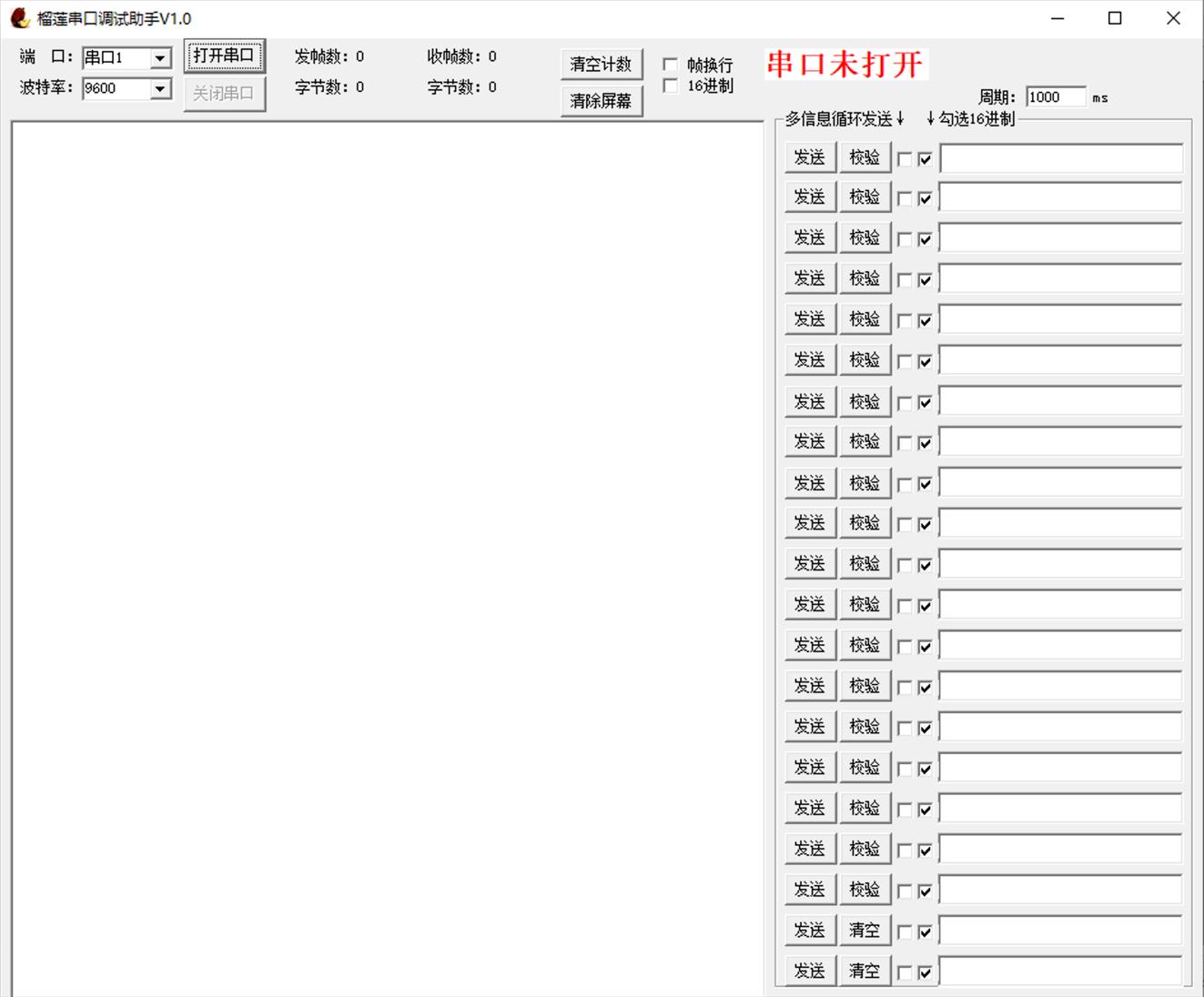Click the 打开串口 button
Image resolution: width=1204 pixels, height=997 pixels.
point(224,56)
